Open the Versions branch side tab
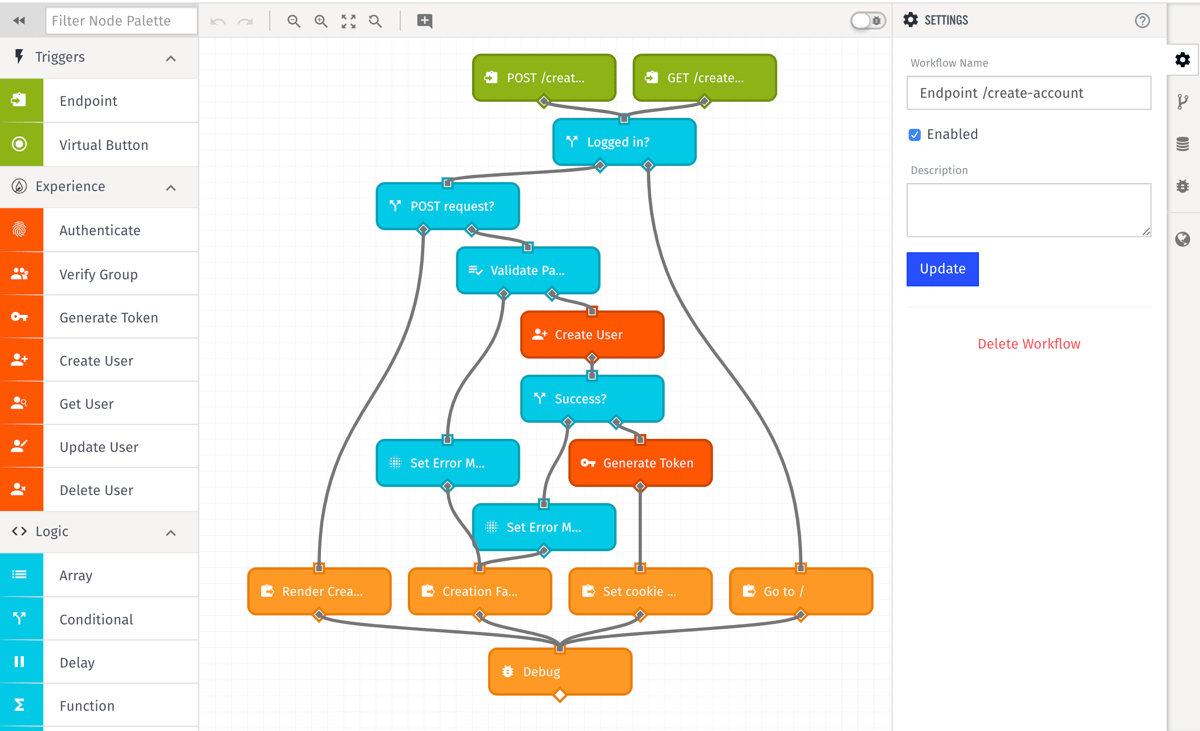Viewport: 1200px width, 731px height. point(1183,101)
